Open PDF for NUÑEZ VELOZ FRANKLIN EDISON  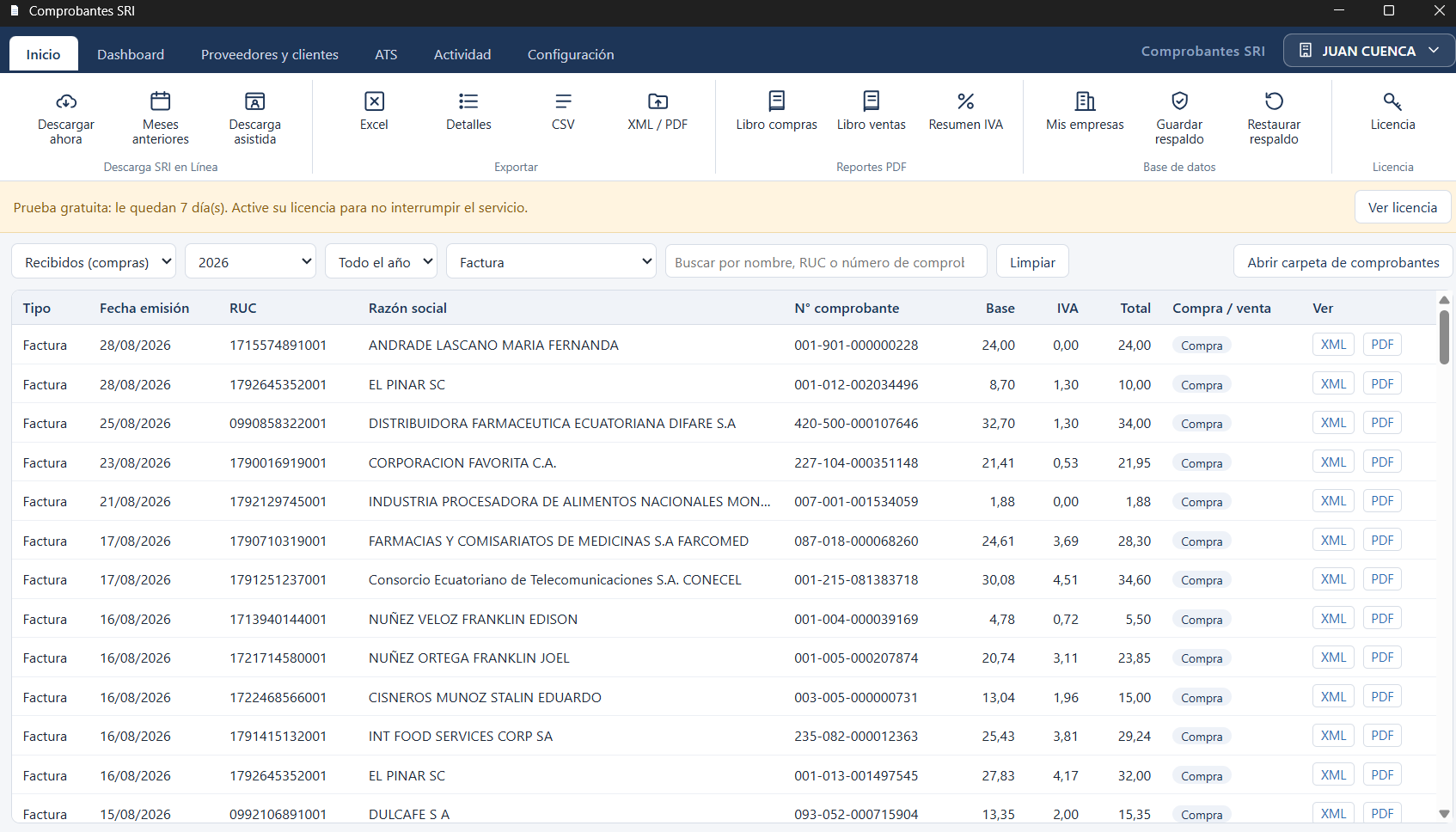[x=1382, y=619]
